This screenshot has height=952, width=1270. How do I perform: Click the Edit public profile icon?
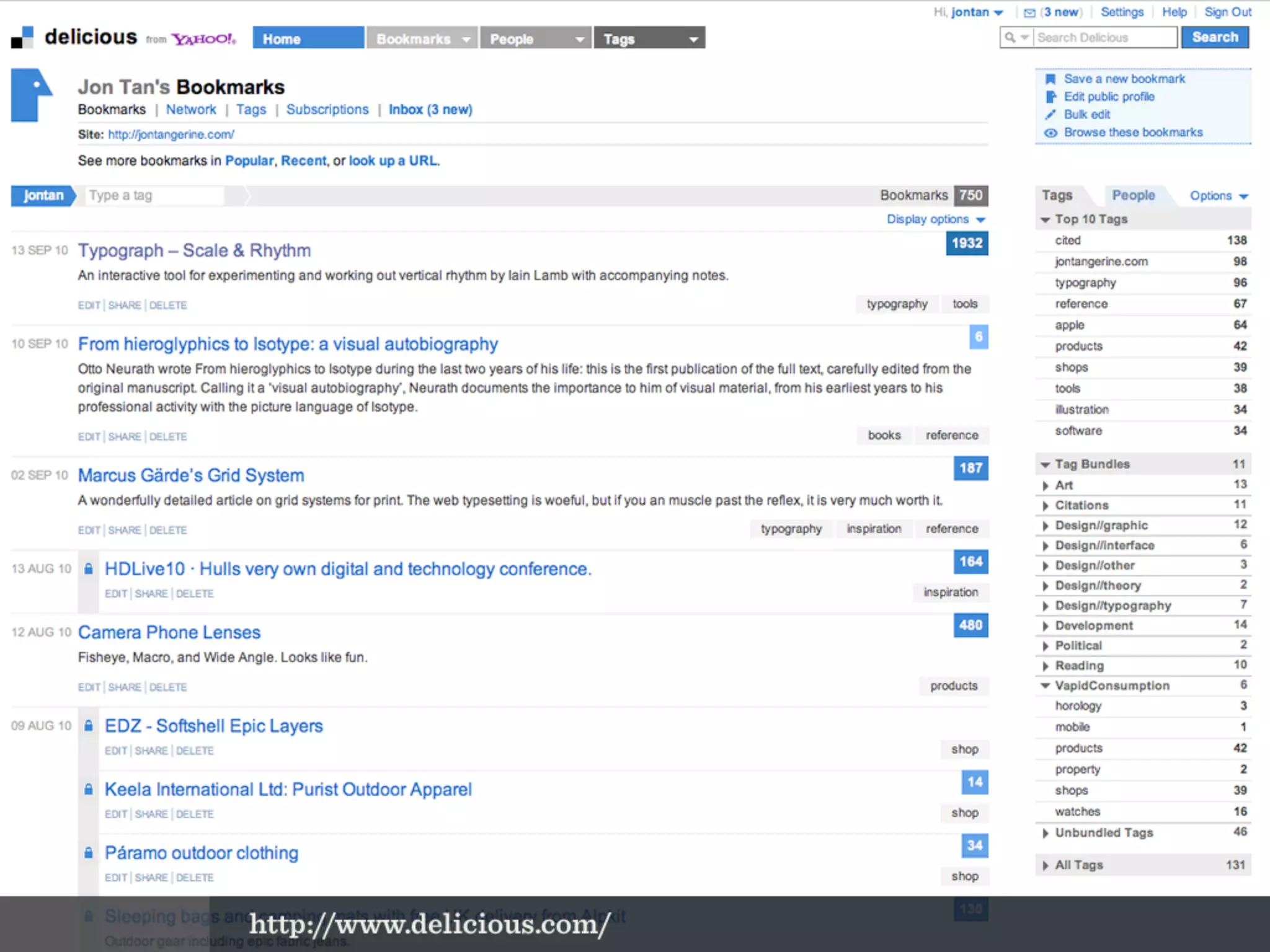coord(1050,97)
